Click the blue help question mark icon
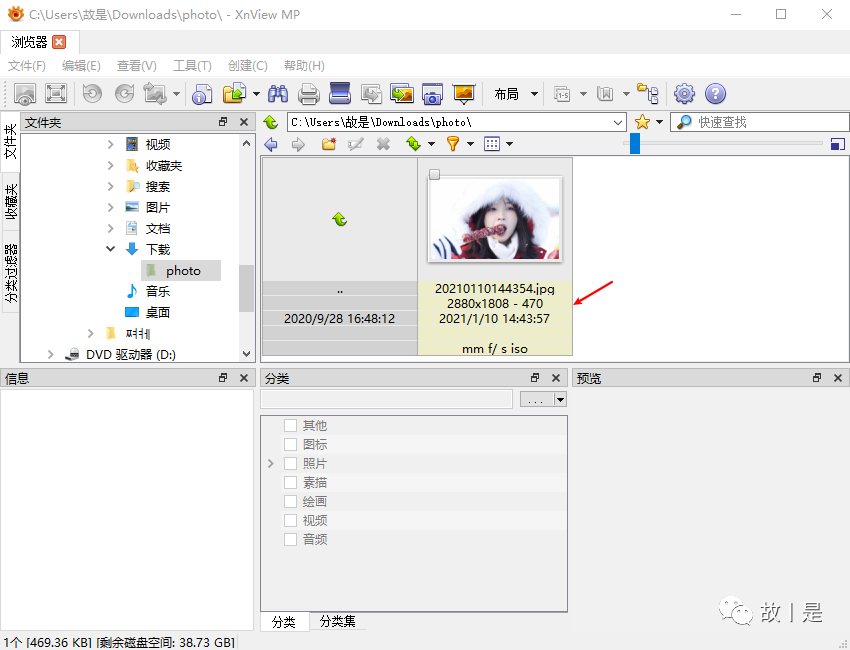Viewport: 850px width, 650px height. 715,94
